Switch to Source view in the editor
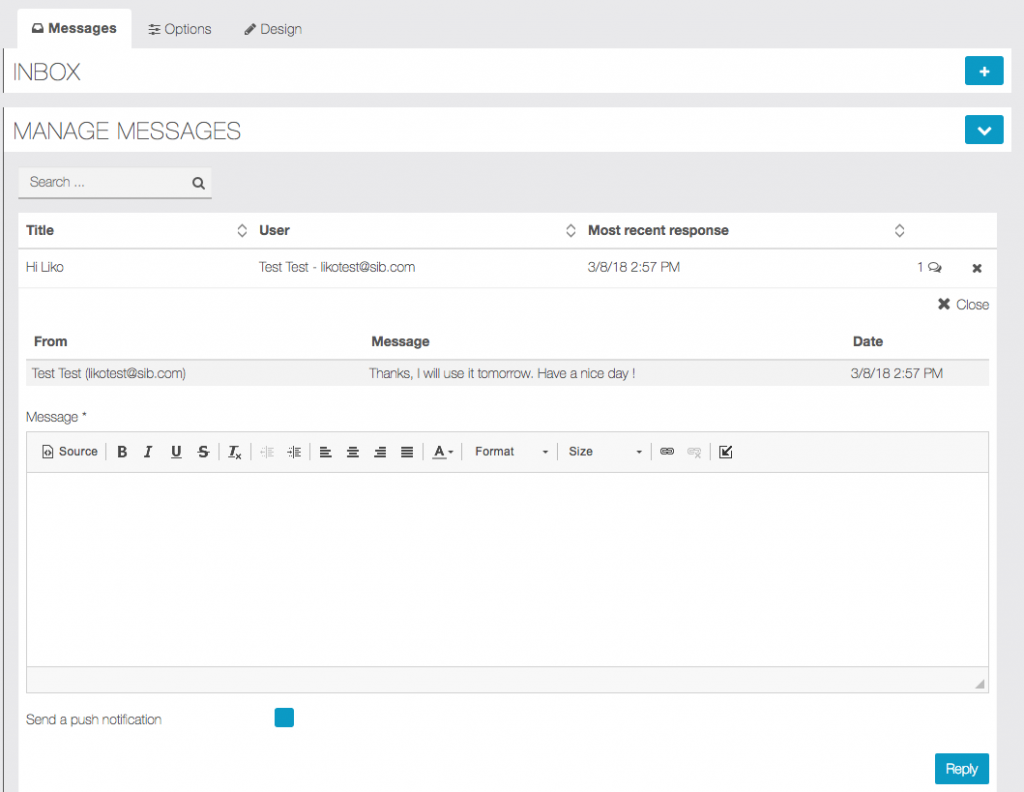The width and height of the screenshot is (1024, 792). tap(69, 451)
